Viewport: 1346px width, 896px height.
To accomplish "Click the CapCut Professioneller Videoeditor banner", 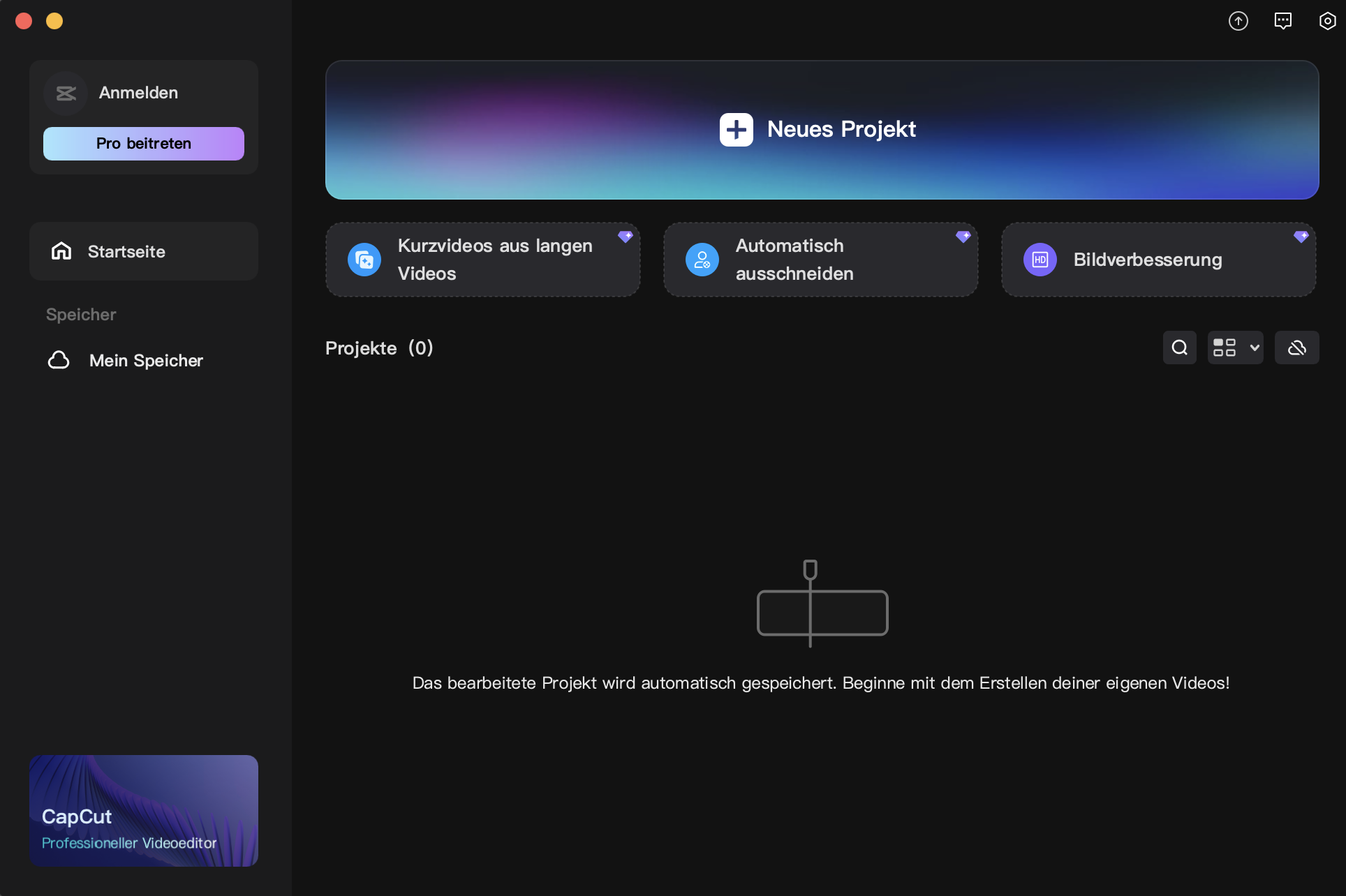I will [144, 810].
